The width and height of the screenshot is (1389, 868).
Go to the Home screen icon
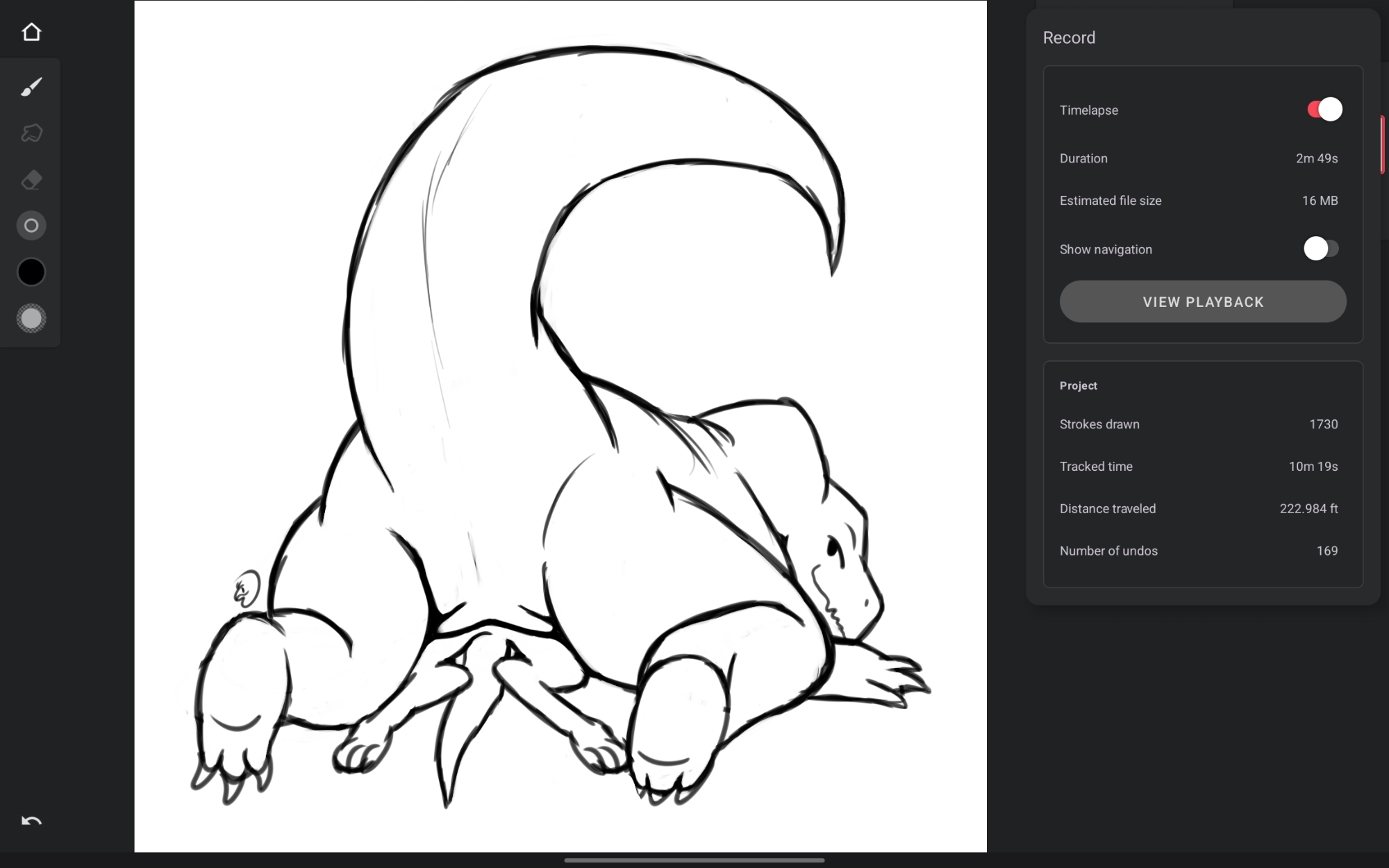[31, 32]
